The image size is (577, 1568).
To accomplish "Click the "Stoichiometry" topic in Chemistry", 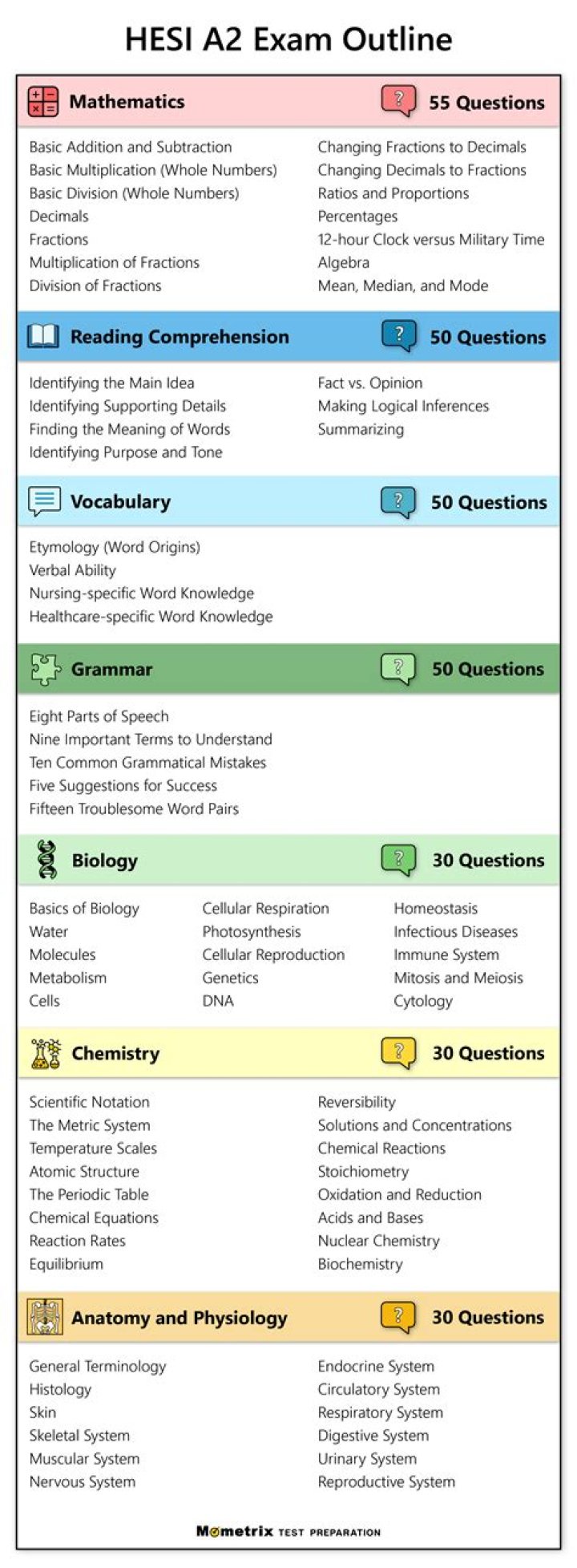I will click(x=363, y=1172).
